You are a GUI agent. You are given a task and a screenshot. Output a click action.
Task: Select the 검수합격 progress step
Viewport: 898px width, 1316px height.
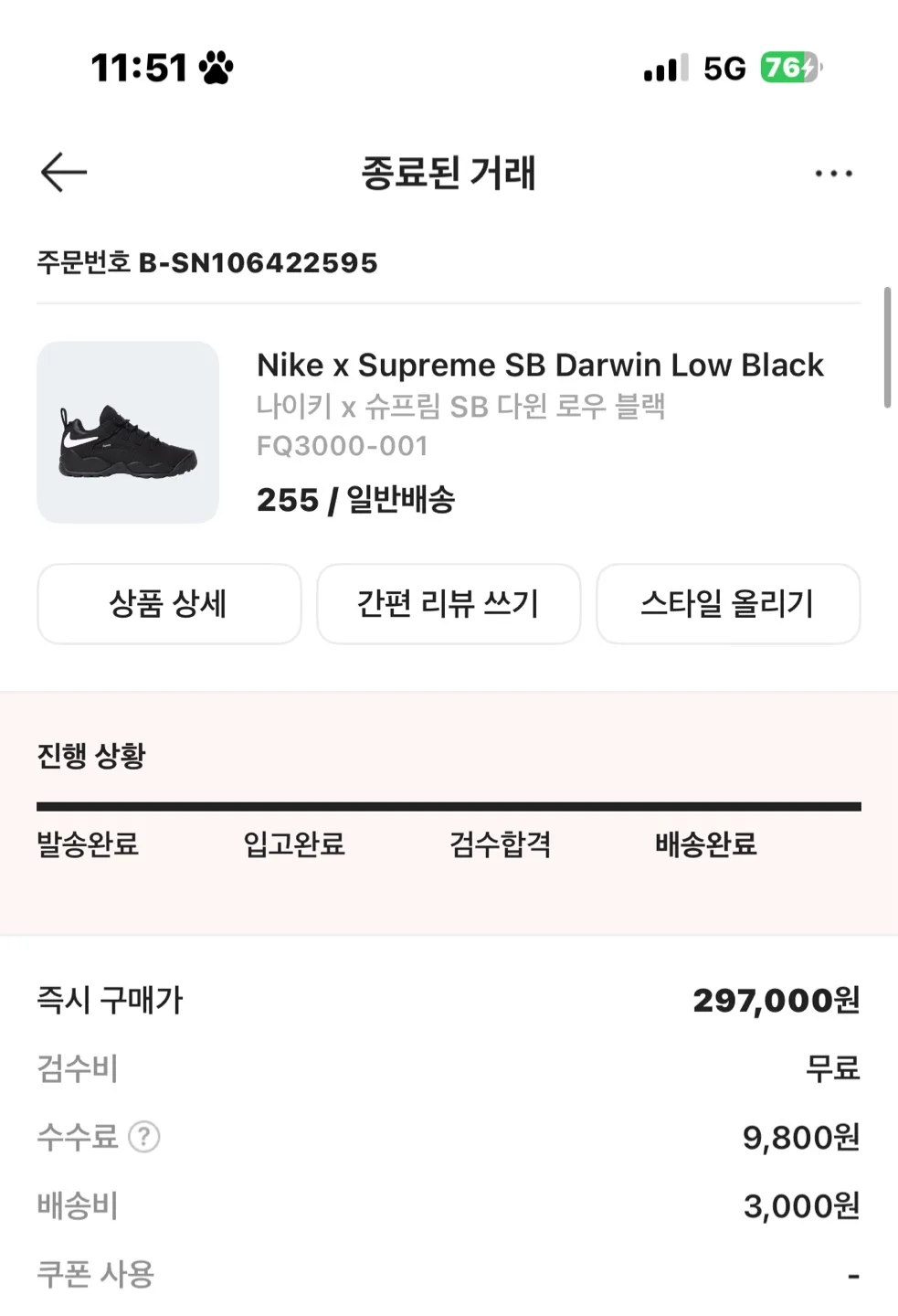tap(501, 844)
